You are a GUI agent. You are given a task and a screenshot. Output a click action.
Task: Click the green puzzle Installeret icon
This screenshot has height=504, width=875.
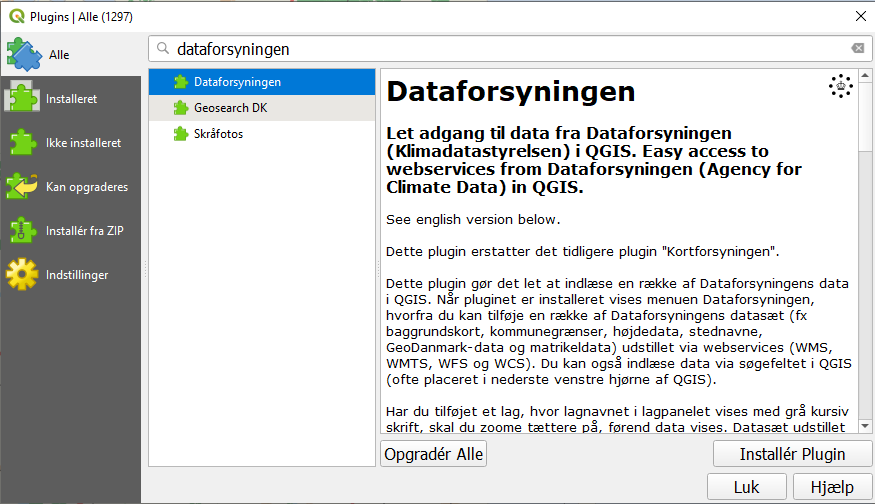click(x=22, y=97)
